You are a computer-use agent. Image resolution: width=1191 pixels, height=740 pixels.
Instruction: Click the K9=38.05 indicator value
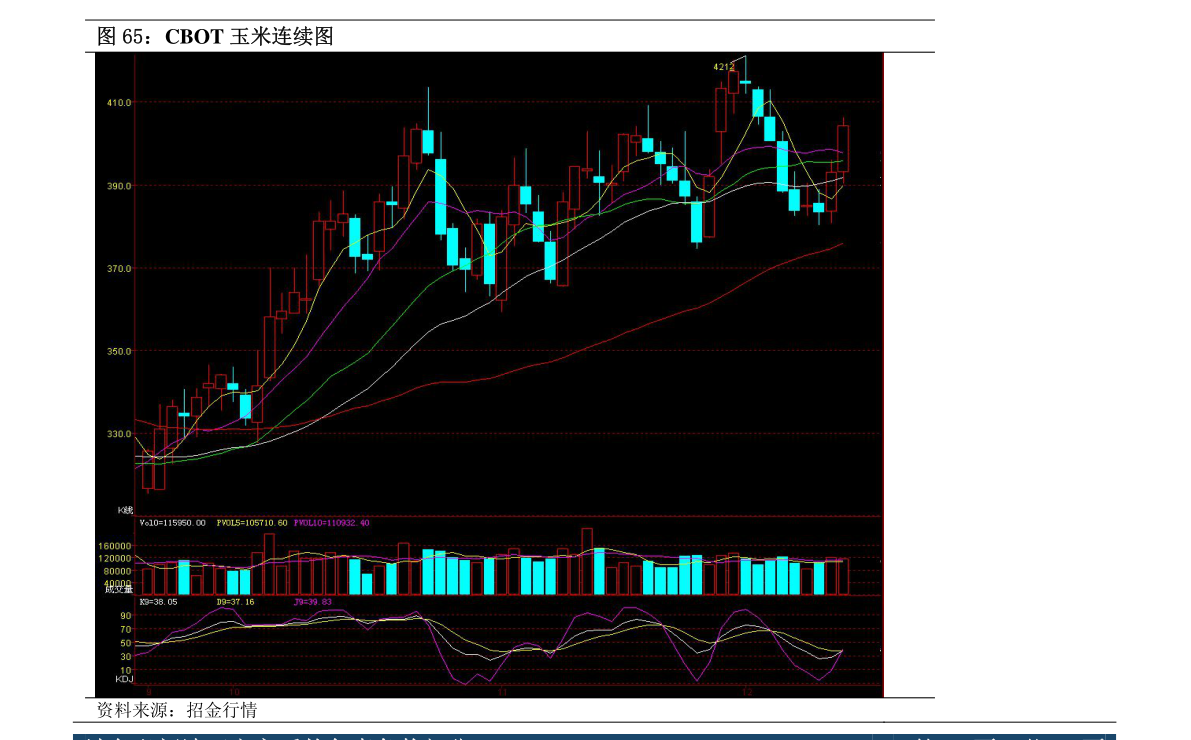(x=159, y=602)
